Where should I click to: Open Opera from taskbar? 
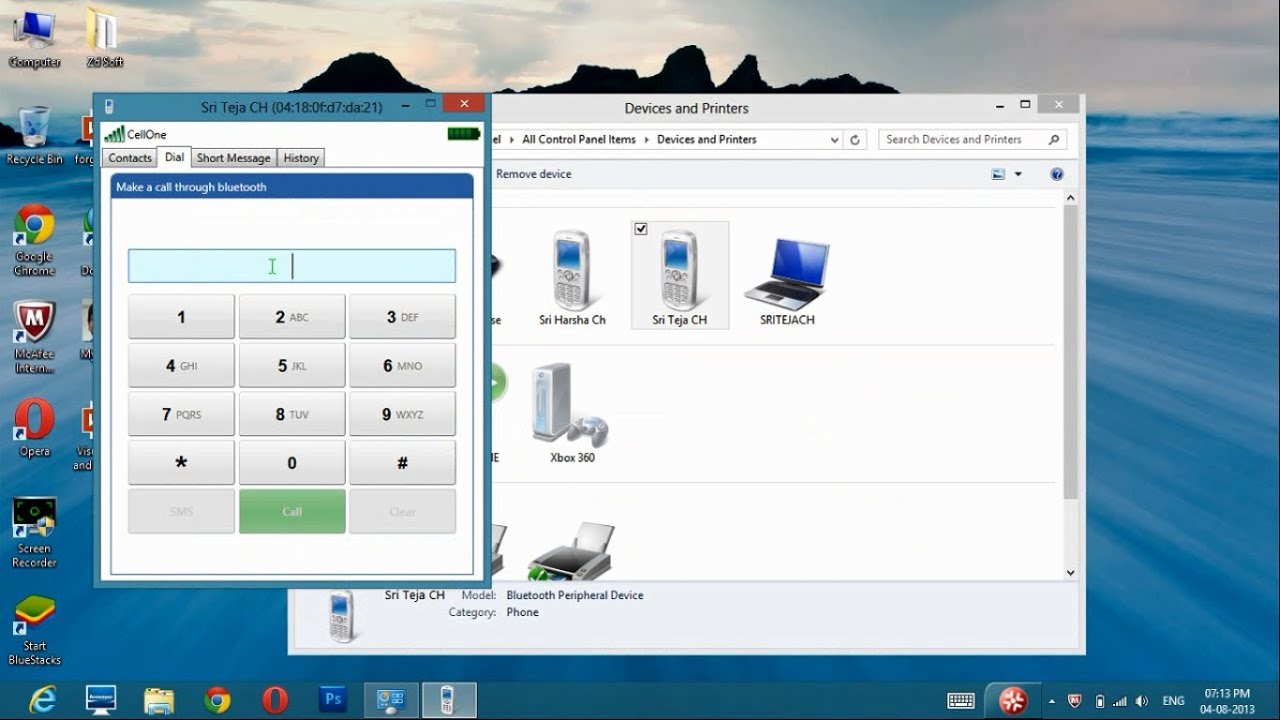[x=275, y=700]
